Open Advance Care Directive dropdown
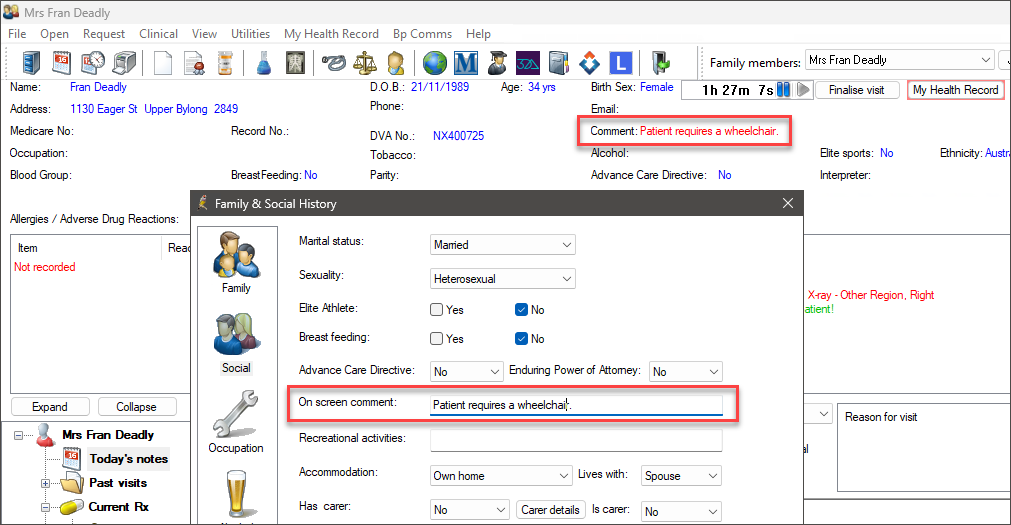The width and height of the screenshot is (1011, 525). pyautogui.click(x=466, y=371)
